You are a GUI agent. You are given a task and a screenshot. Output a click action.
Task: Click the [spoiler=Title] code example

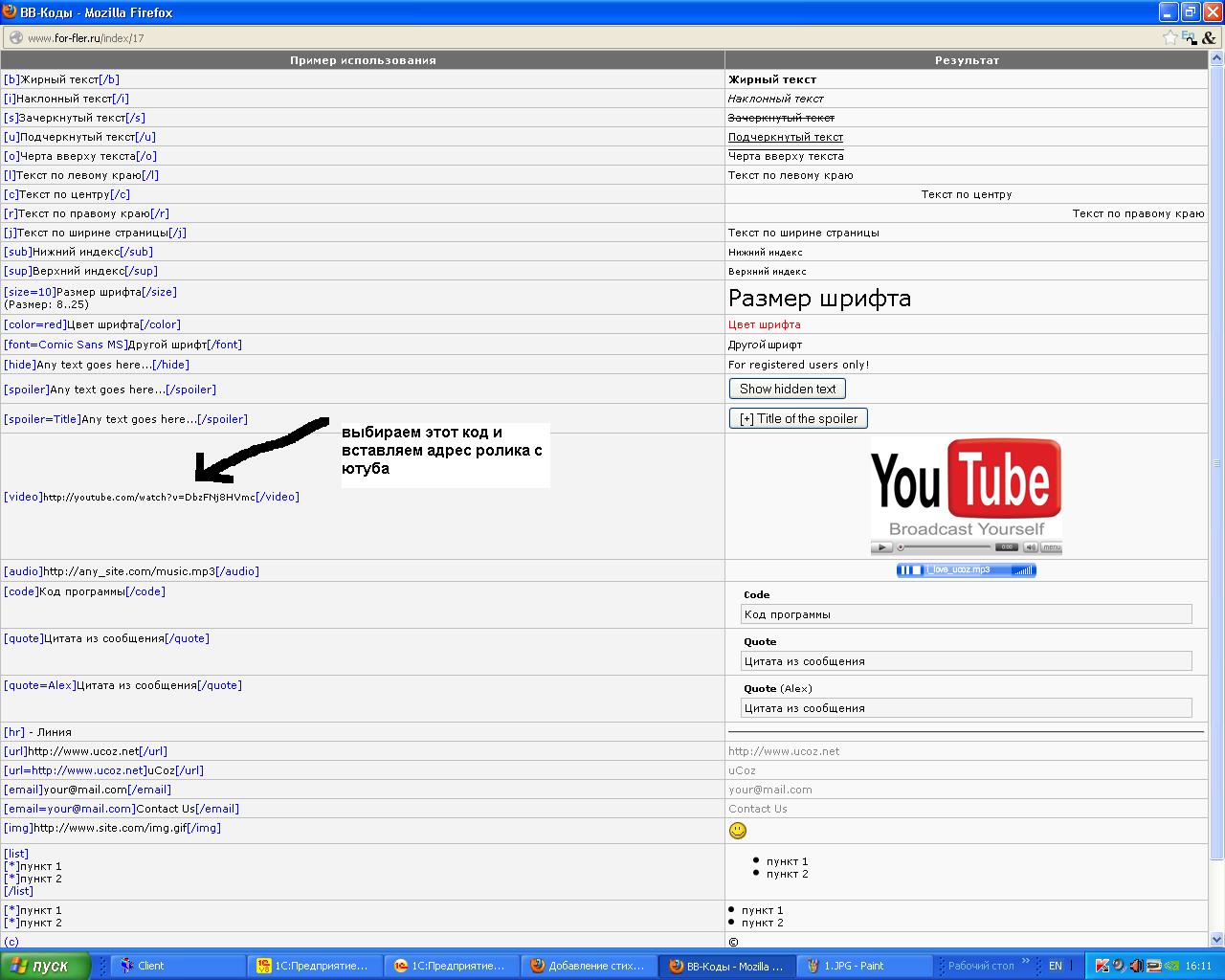coord(126,419)
